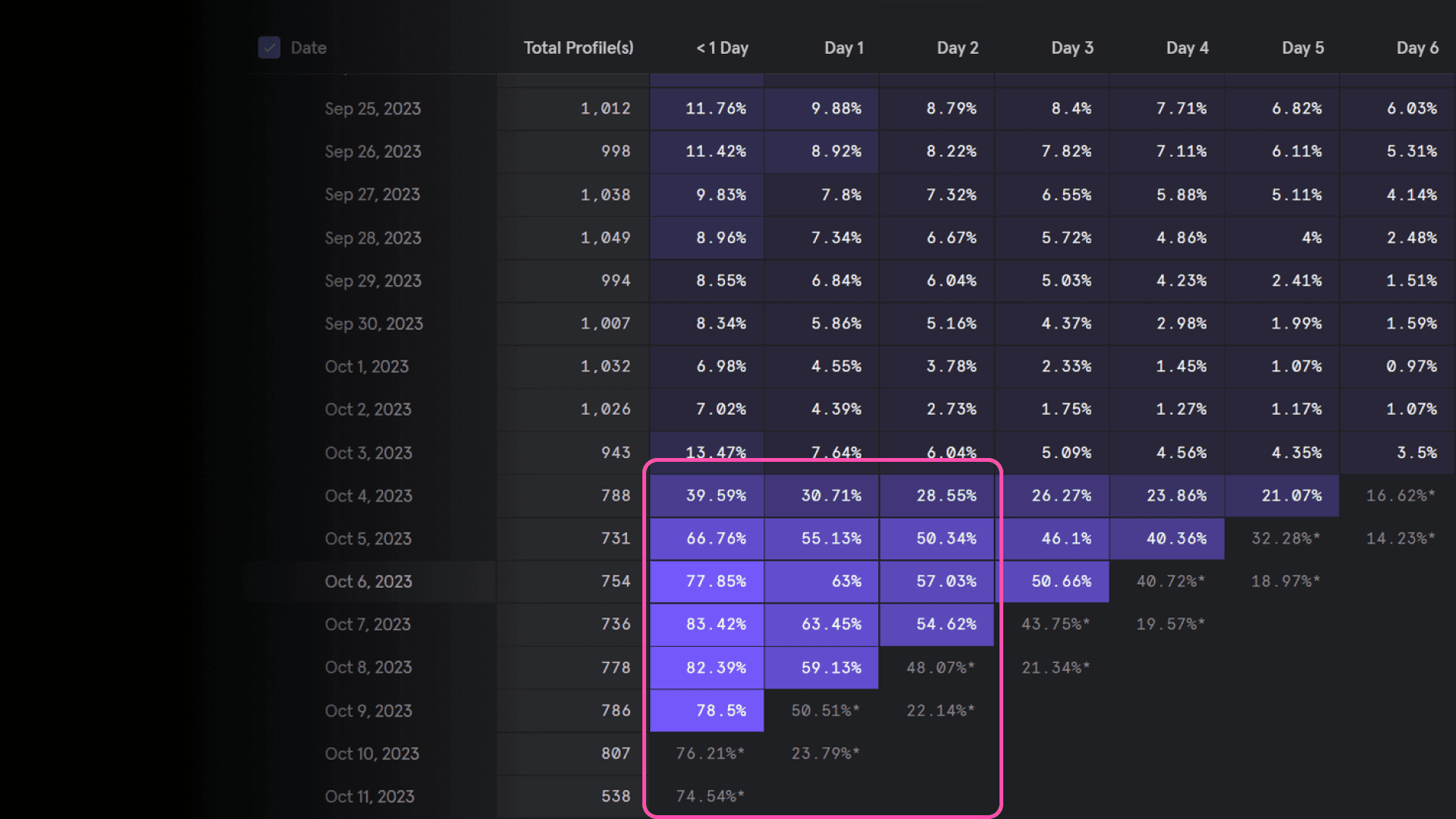Select the Oct 11, 2023 row date
Image resolution: width=1456 pixels, height=819 pixels.
click(369, 796)
